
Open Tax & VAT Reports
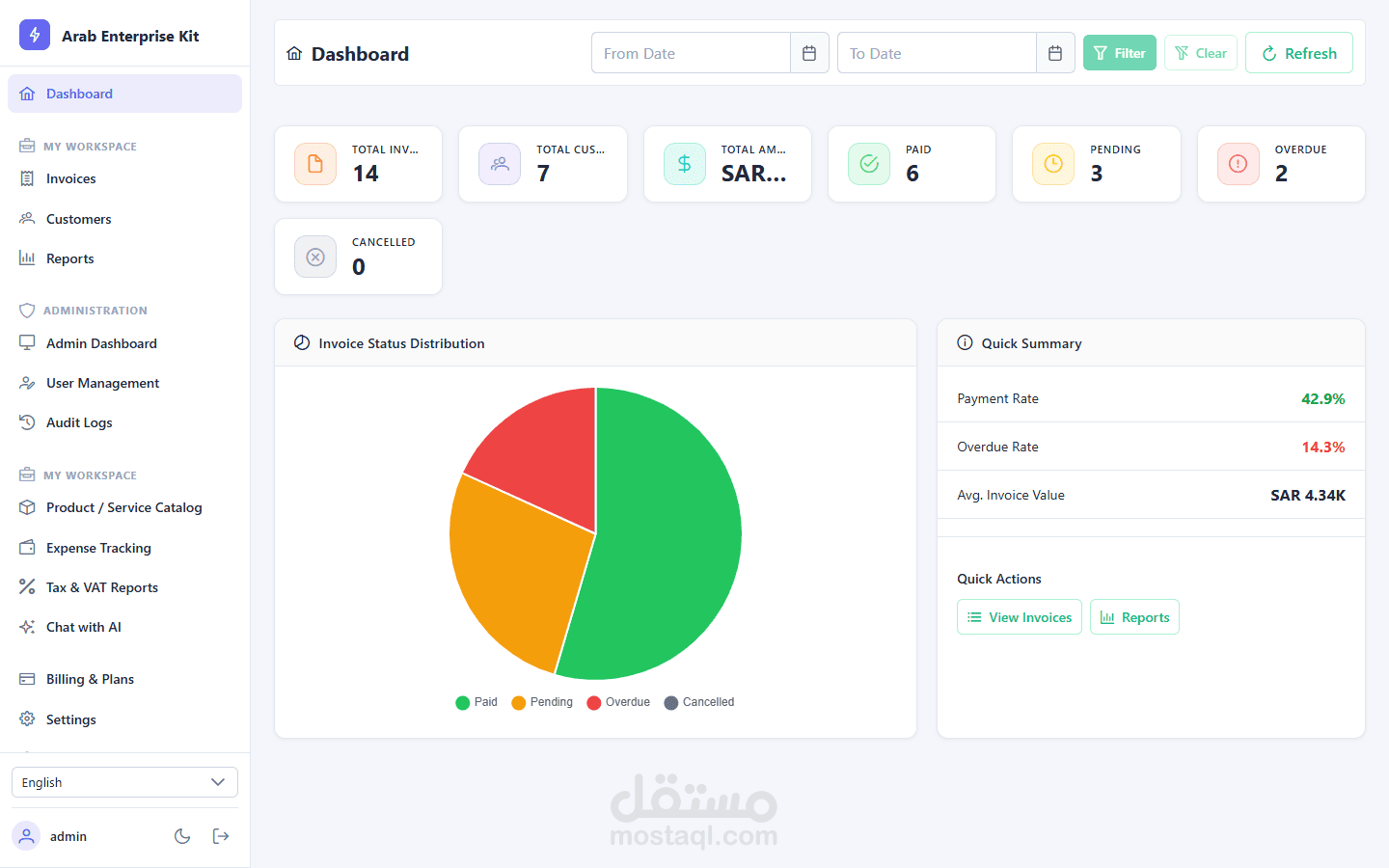click(x=124, y=587)
